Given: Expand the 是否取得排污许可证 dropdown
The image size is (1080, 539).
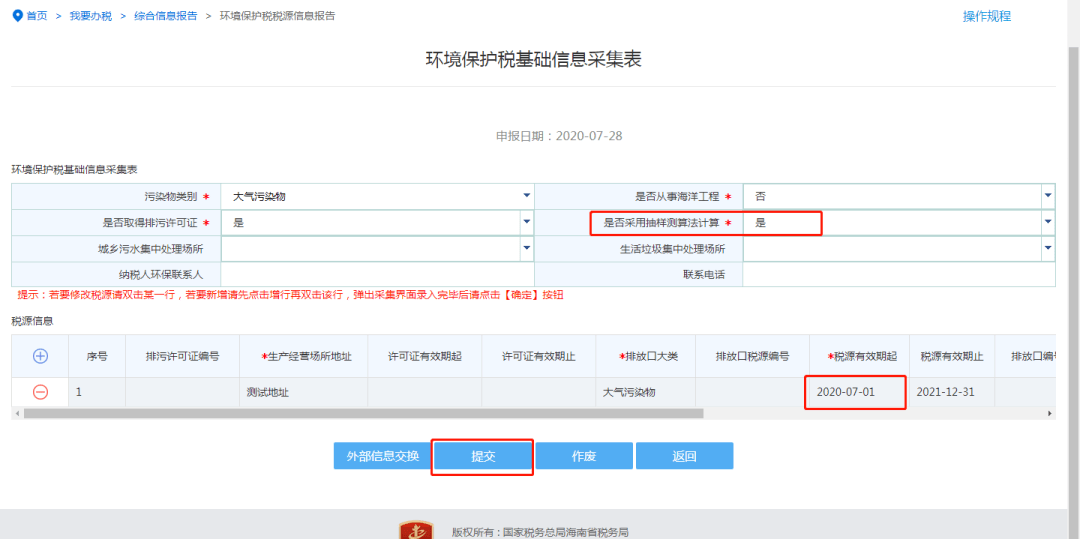Looking at the screenshot, I should (x=527, y=222).
